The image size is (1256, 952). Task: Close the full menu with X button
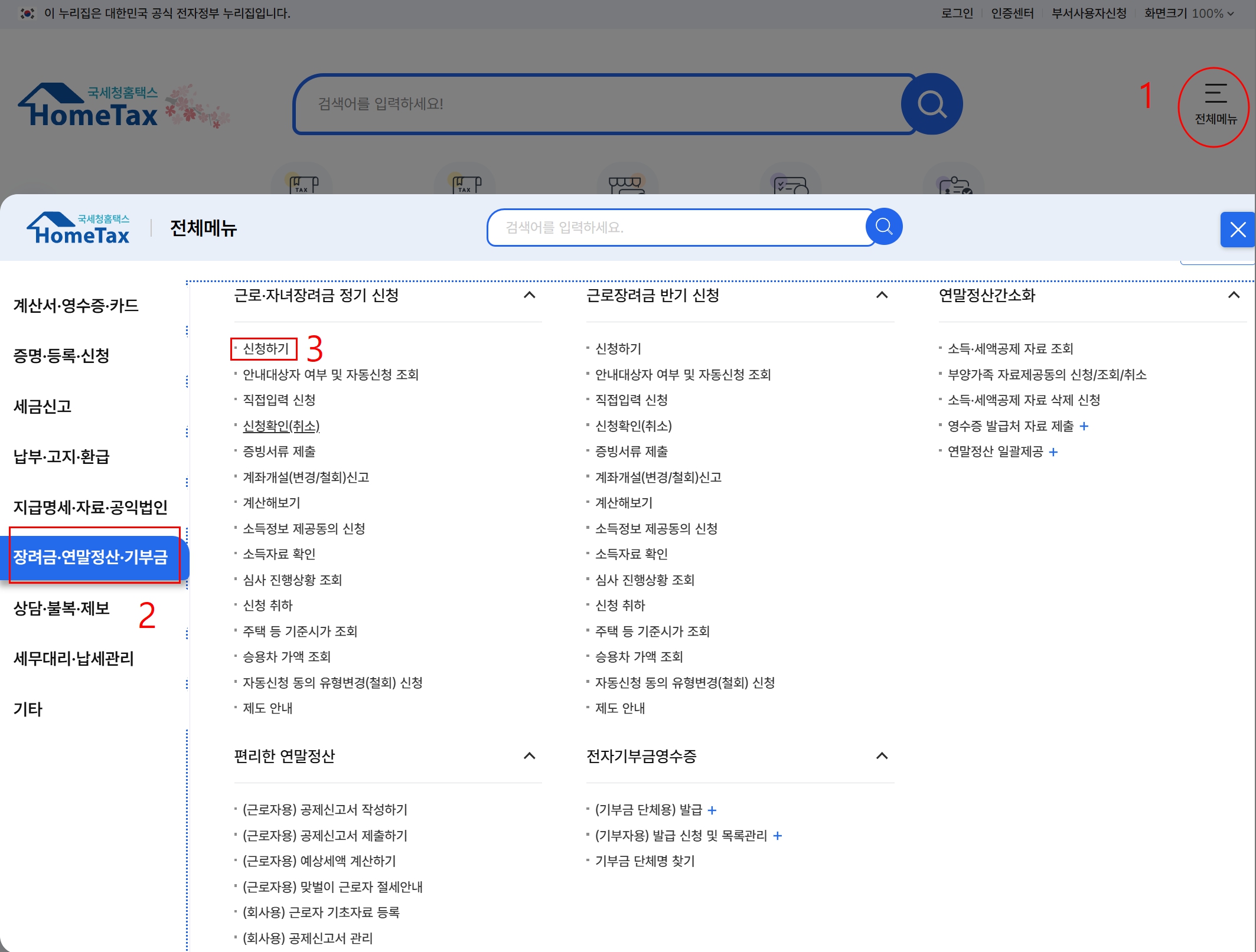[1237, 230]
